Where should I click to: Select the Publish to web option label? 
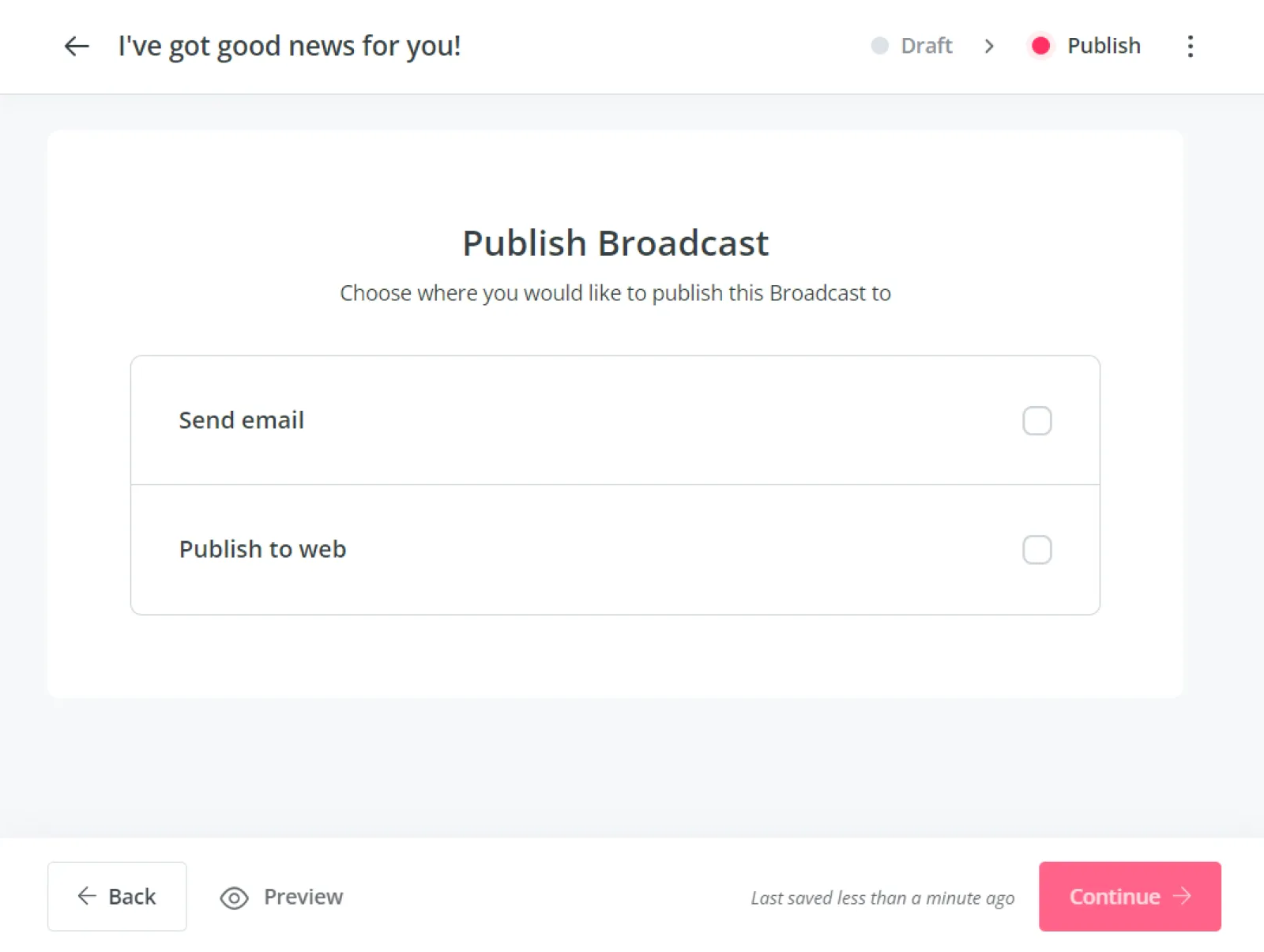262,549
